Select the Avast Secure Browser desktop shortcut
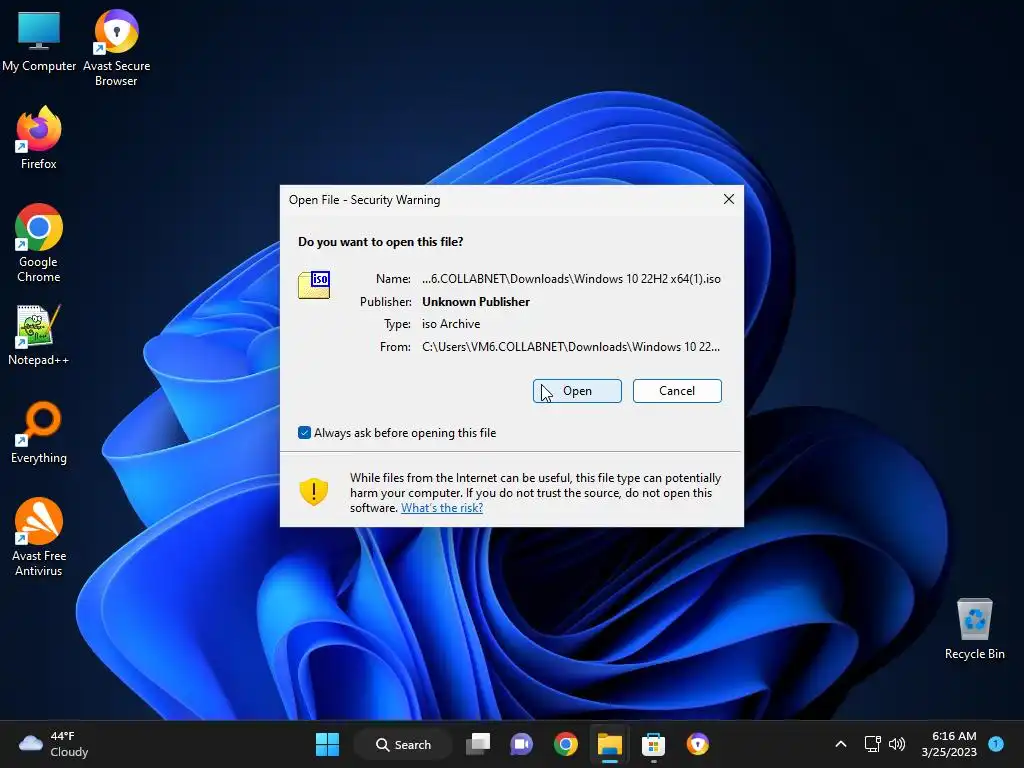This screenshot has width=1024, height=768. tap(116, 48)
